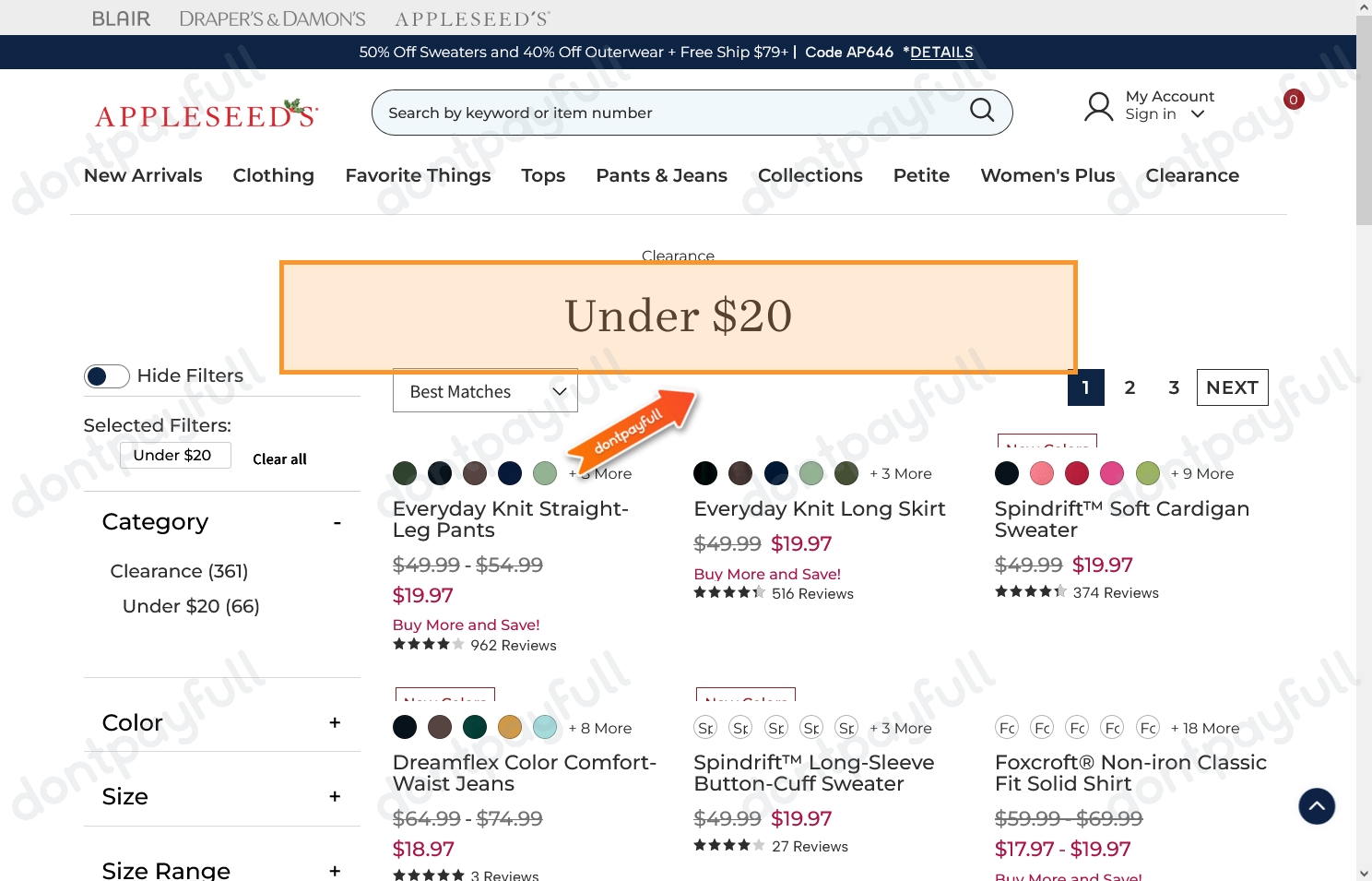1372x881 pixels.
Task: Click the NEXT page button
Action: click(x=1232, y=387)
